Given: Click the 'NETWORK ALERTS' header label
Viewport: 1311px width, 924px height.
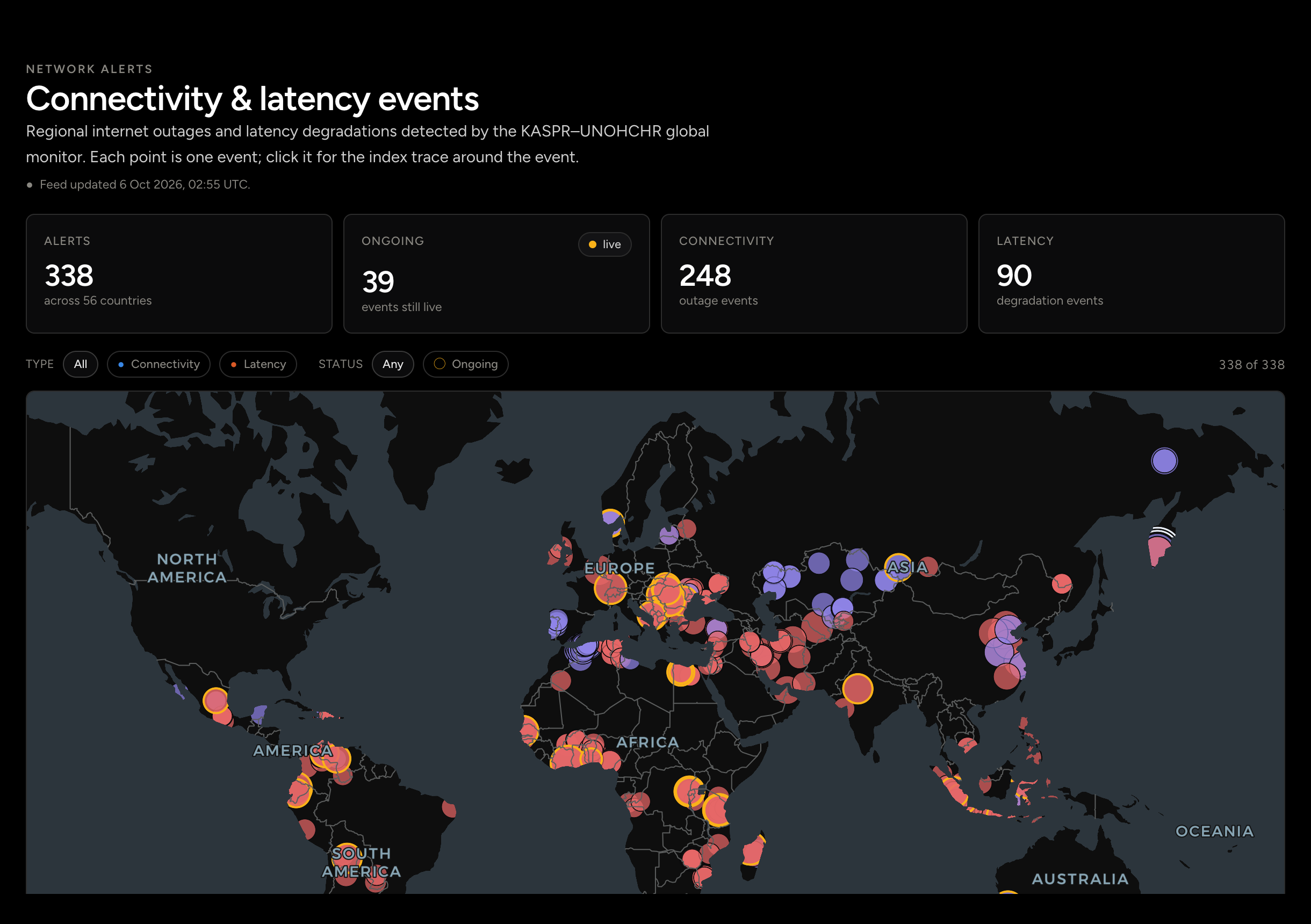Looking at the screenshot, I should pyautogui.click(x=90, y=69).
